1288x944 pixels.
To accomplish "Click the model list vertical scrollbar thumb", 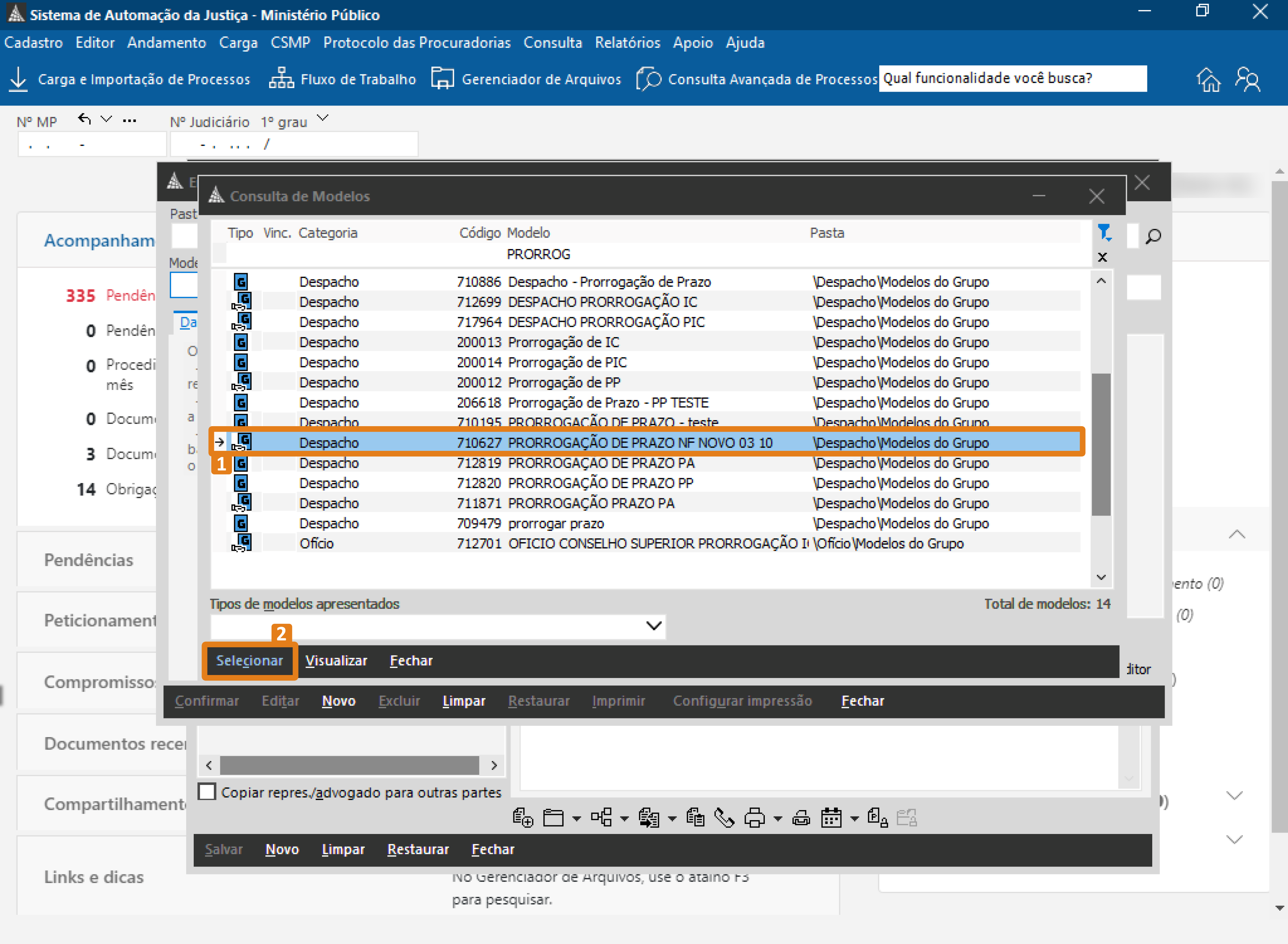I will 1101,444.
